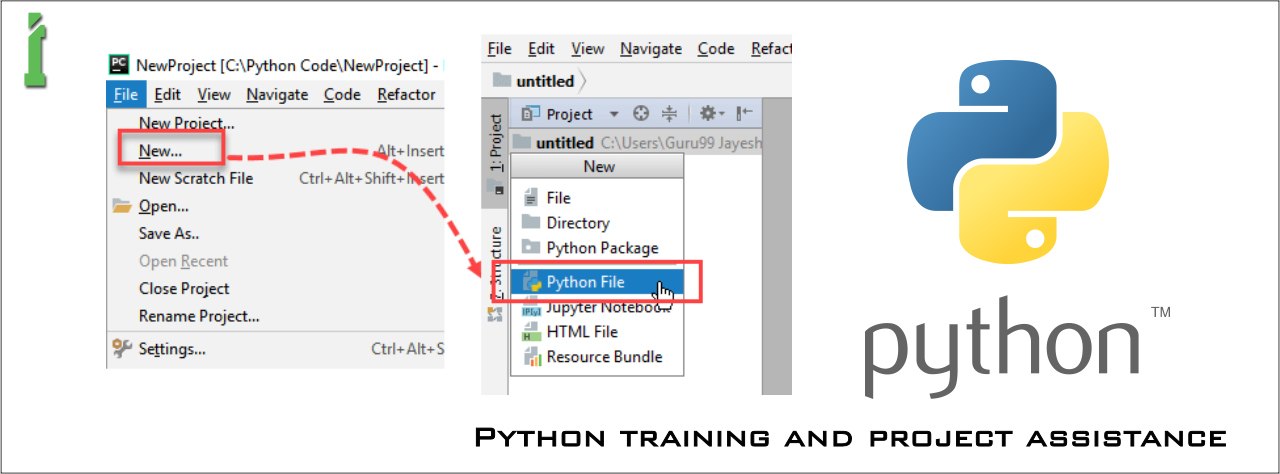1280x474 pixels.
Task: Choose Python File in the New popup
Action: tap(597, 282)
